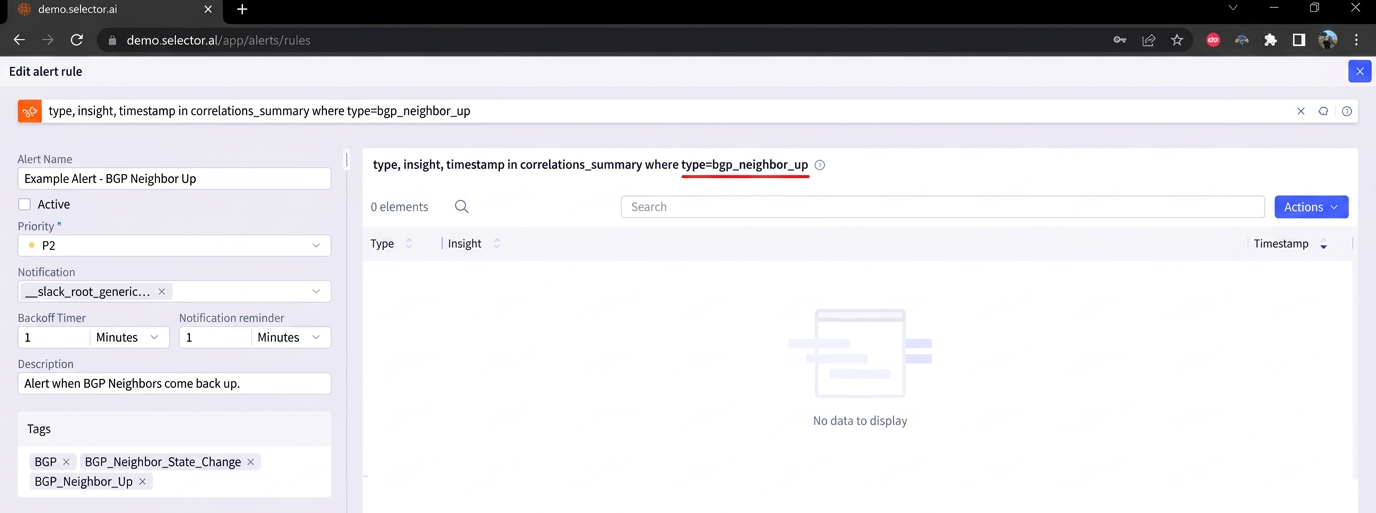Click the browser back arrow
This screenshot has width=1376, height=513.
19,40
